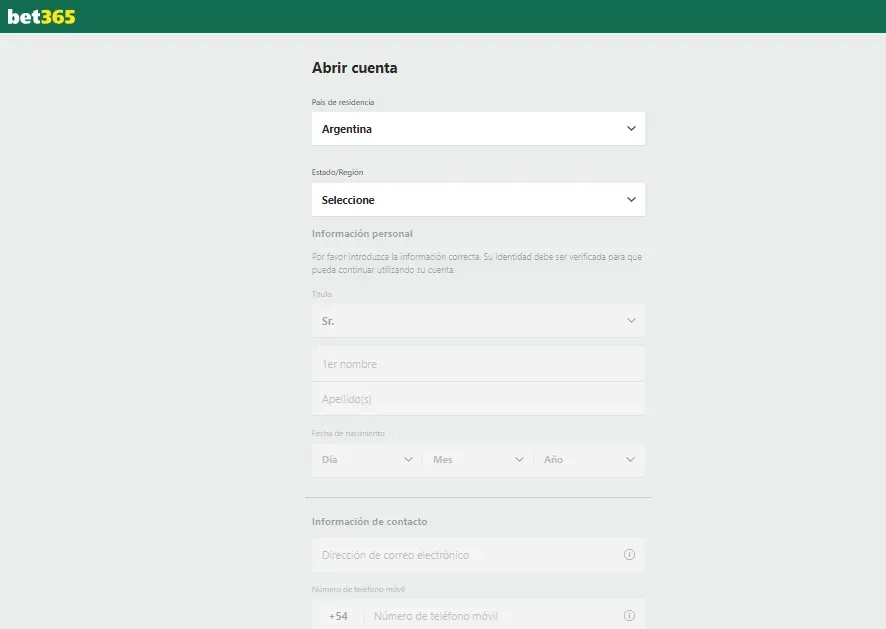Click the chevron on the Año selector

tap(631, 459)
